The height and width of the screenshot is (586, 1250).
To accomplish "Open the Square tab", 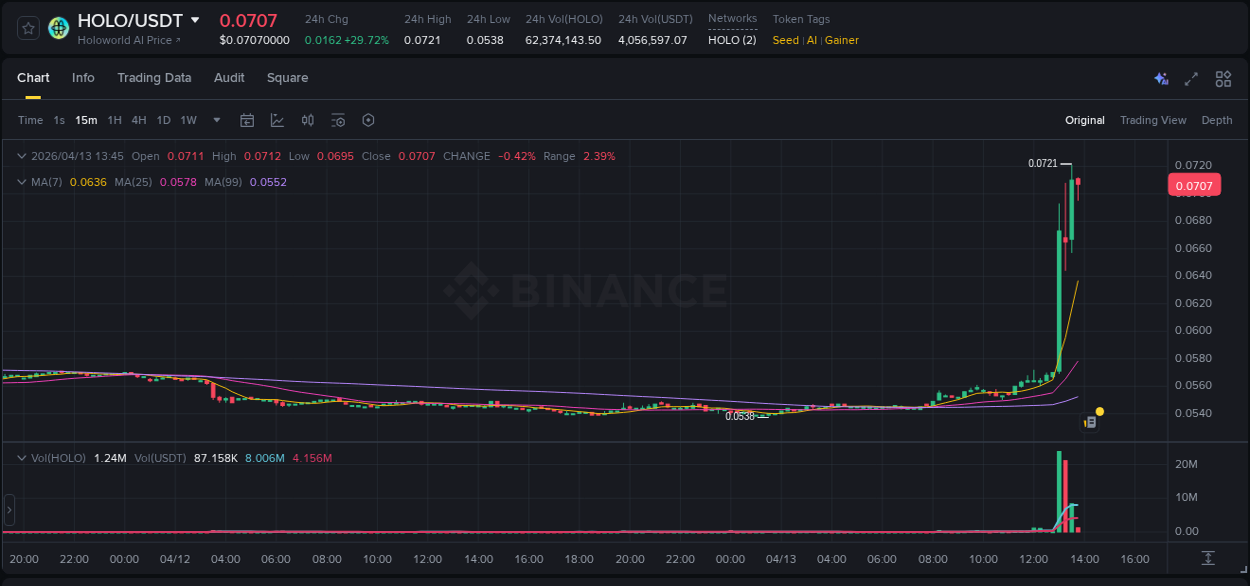I will click(x=287, y=78).
